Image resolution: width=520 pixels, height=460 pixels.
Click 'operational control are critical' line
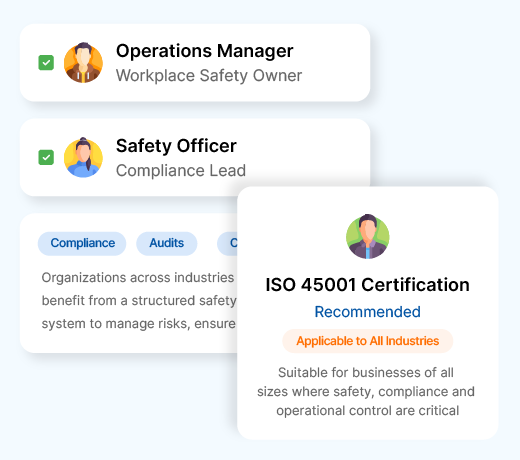pyautogui.click(x=368, y=411)
